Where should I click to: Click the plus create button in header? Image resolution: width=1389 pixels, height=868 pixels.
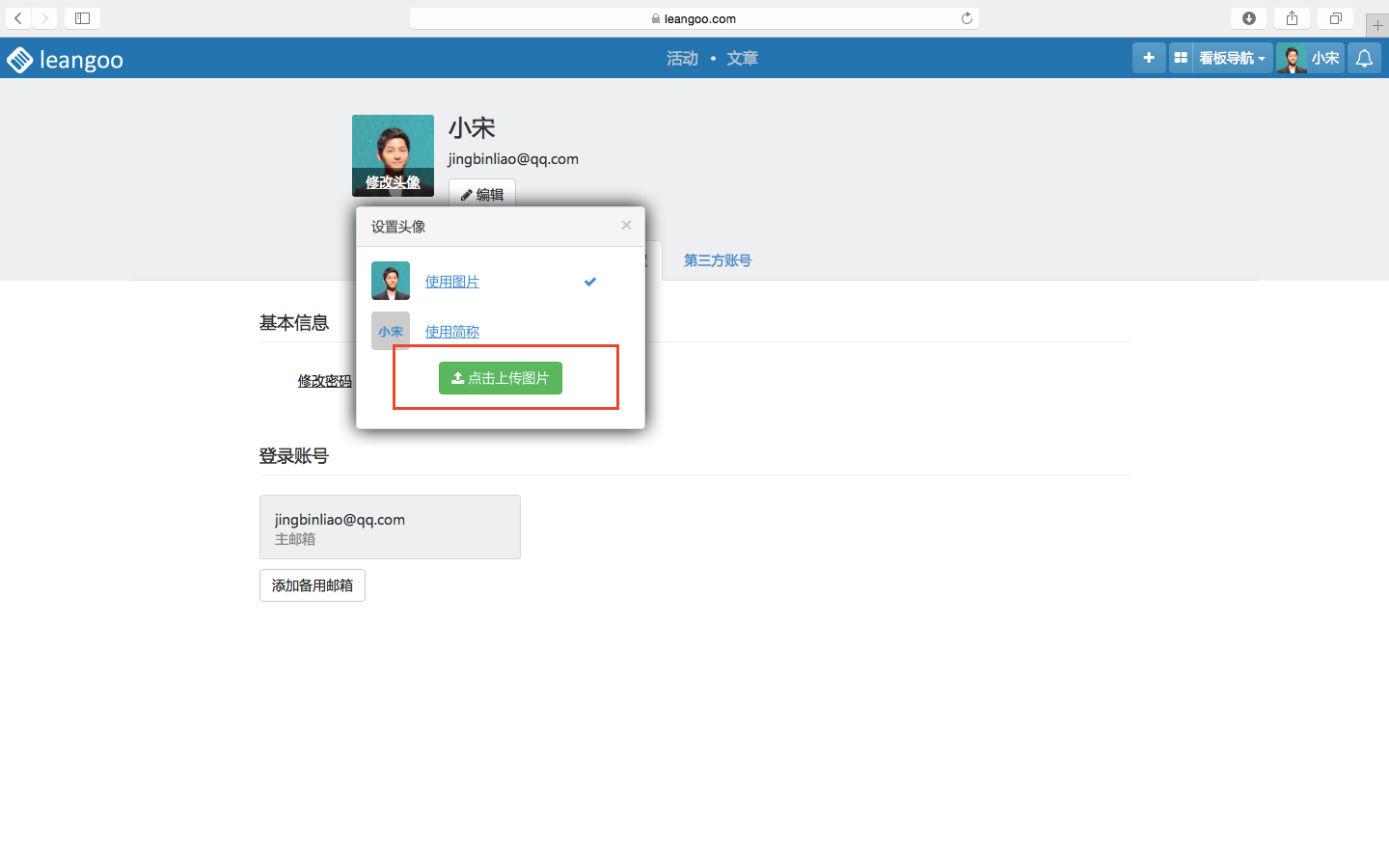click(x=1149, y=58)
